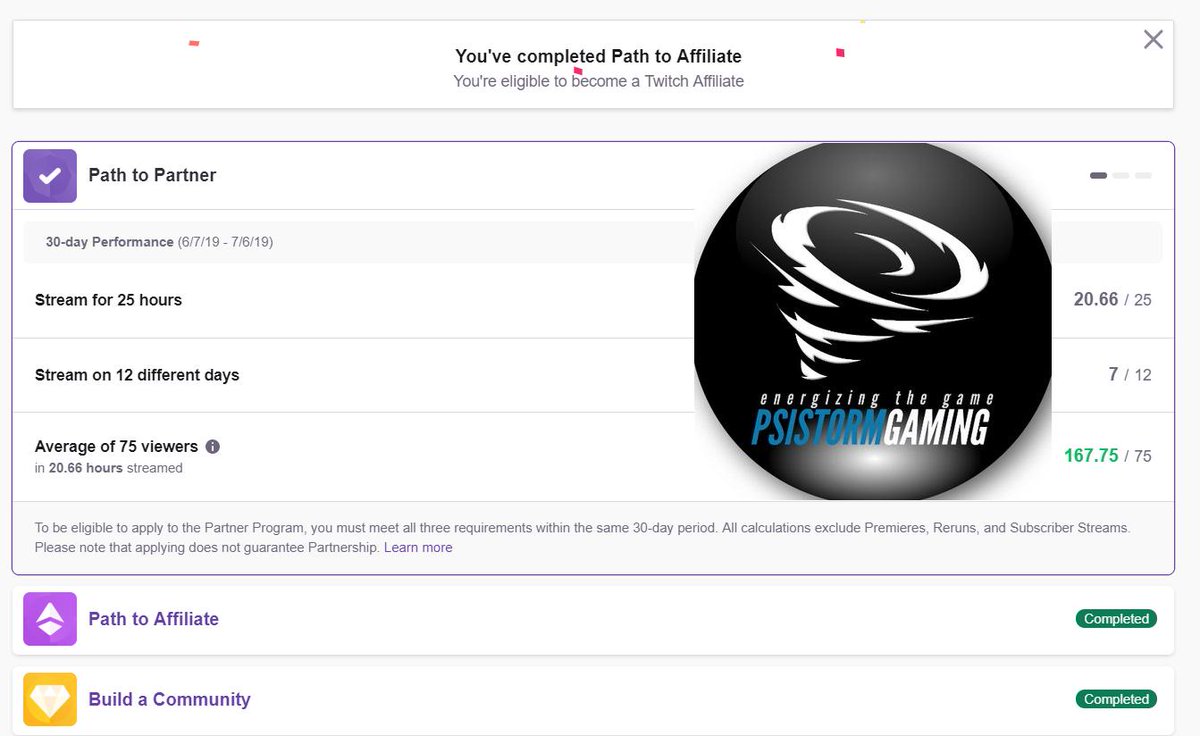The width and height of the screenshot is (1200, 736).
Task: Click the 20.66 / 25 hours value
Action: 1112,300
